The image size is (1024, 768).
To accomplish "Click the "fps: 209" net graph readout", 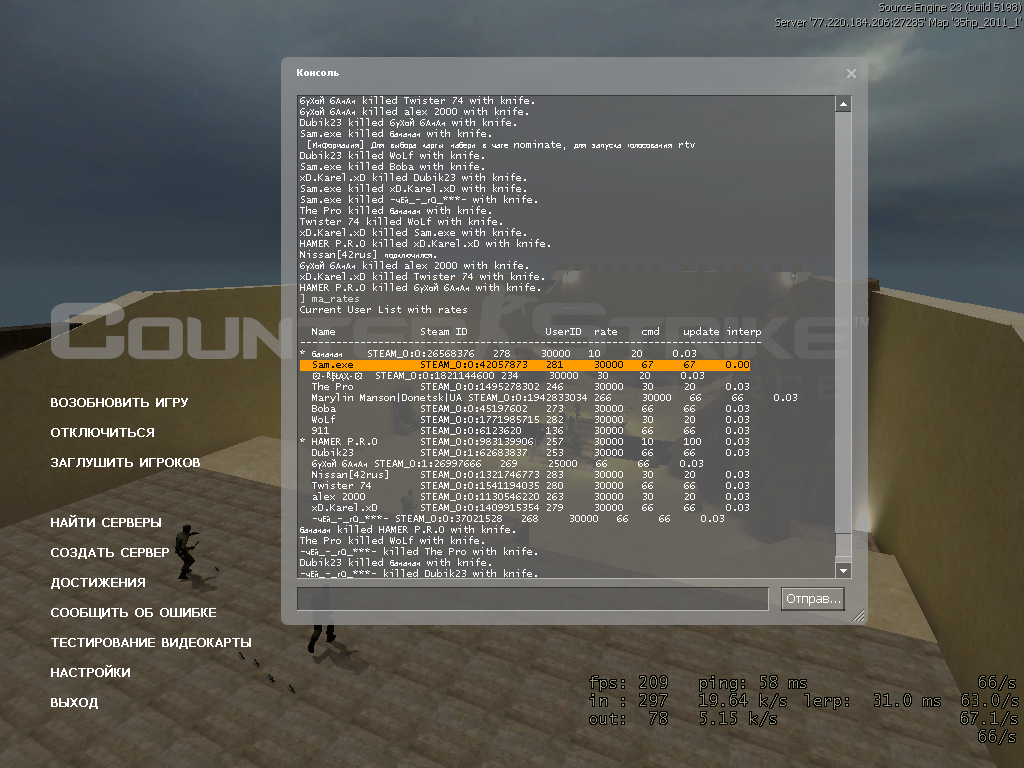I will pyautogui.click(x=628, y=683).
